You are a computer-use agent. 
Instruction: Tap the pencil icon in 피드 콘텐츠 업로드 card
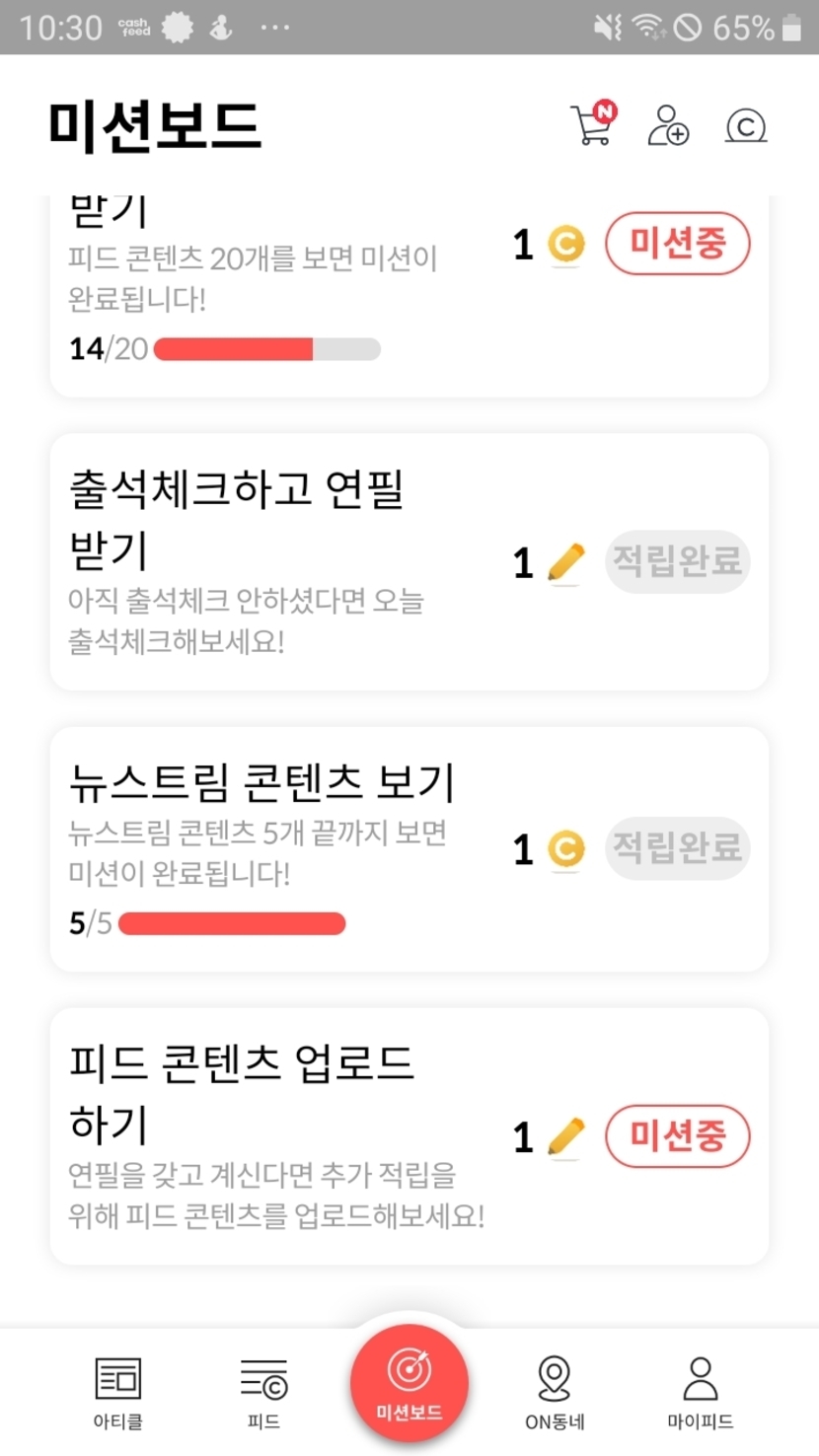565,1137
